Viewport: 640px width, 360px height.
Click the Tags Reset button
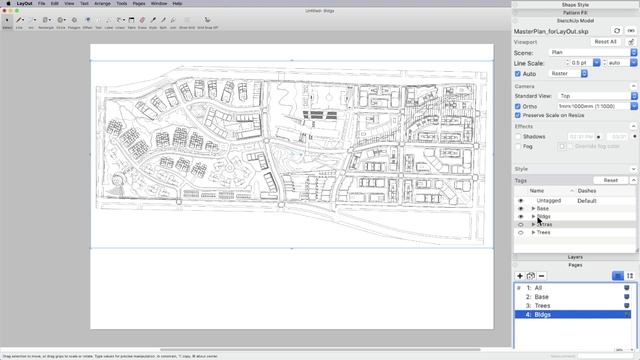(x=610, y=180)
